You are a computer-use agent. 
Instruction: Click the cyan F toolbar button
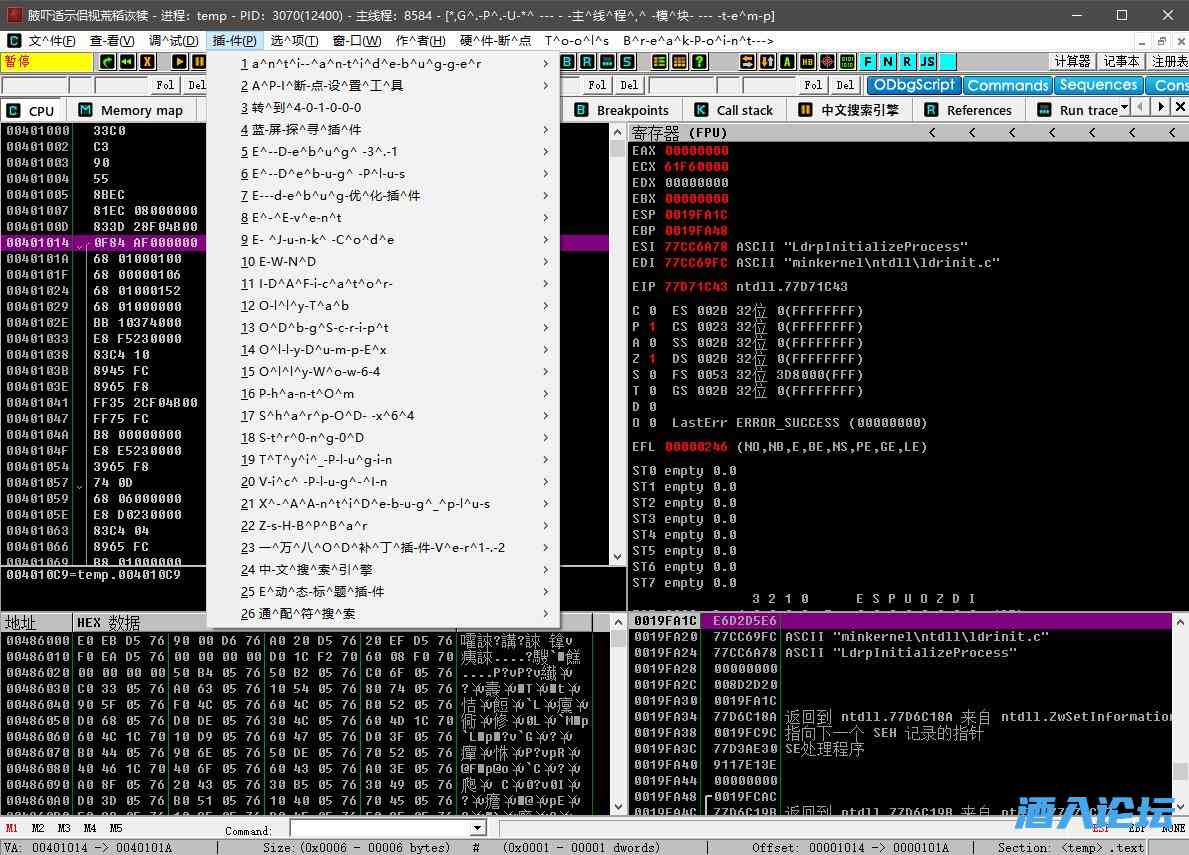(867, 62)
